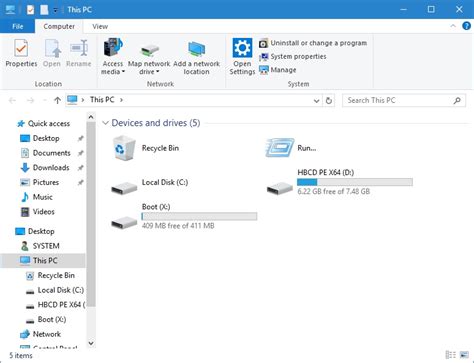This screenshot has width=474, height=363.
Task: Click the pin icon beside Desktop
Action: pyautogui.click(x=80, y=139)
